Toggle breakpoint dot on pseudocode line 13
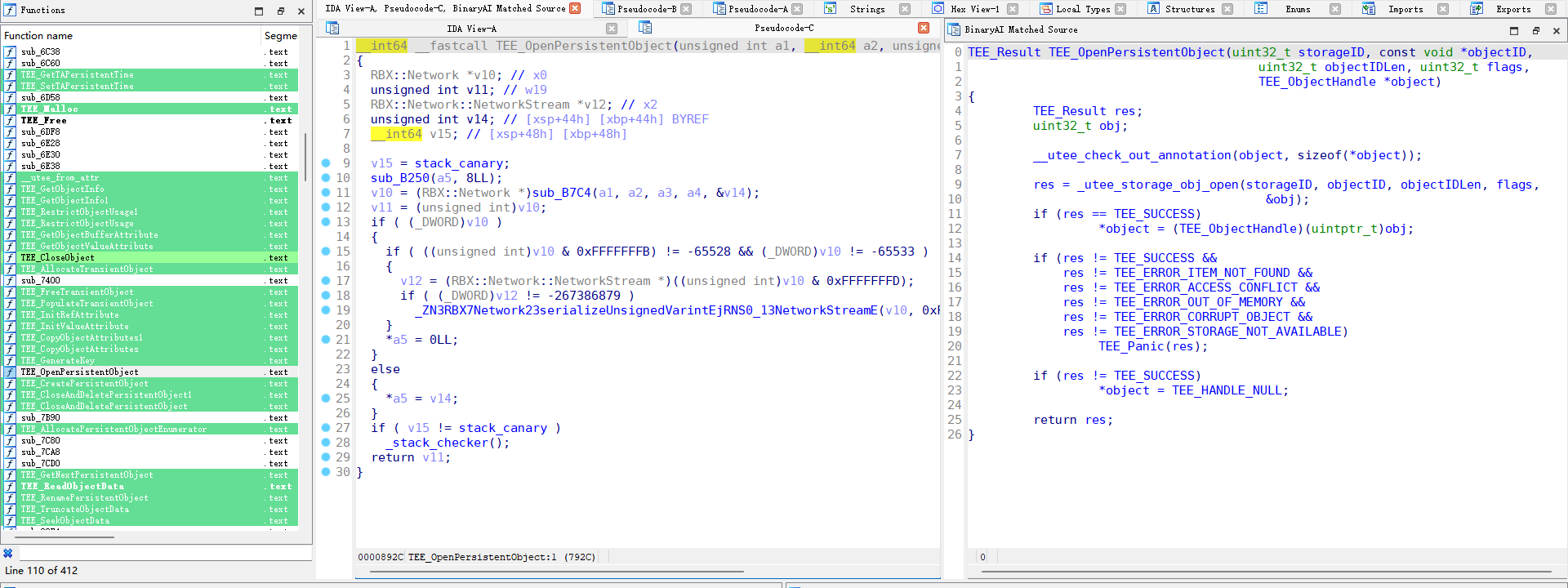This screenshot has height=588, width=1568. pyautogui.click(x=326, y=222)
